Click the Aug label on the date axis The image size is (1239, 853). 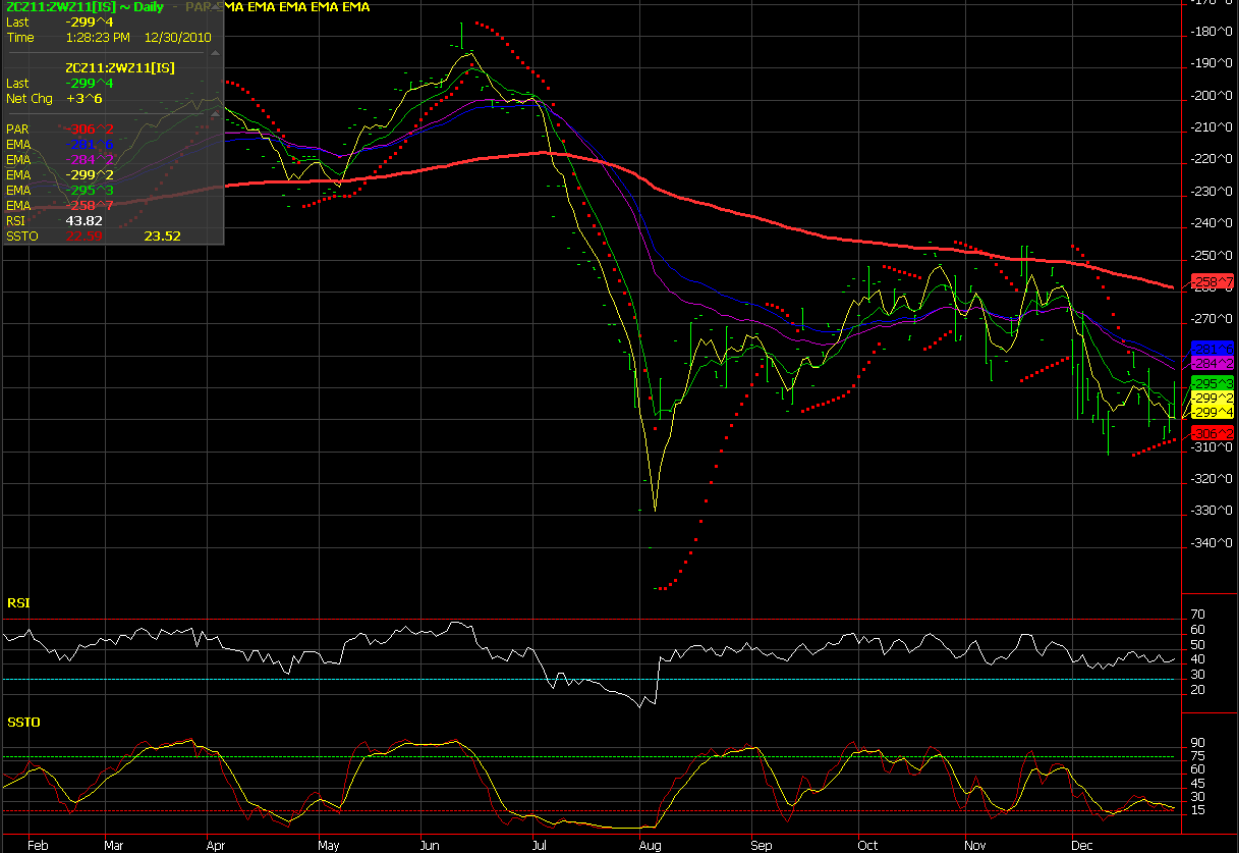650,845
